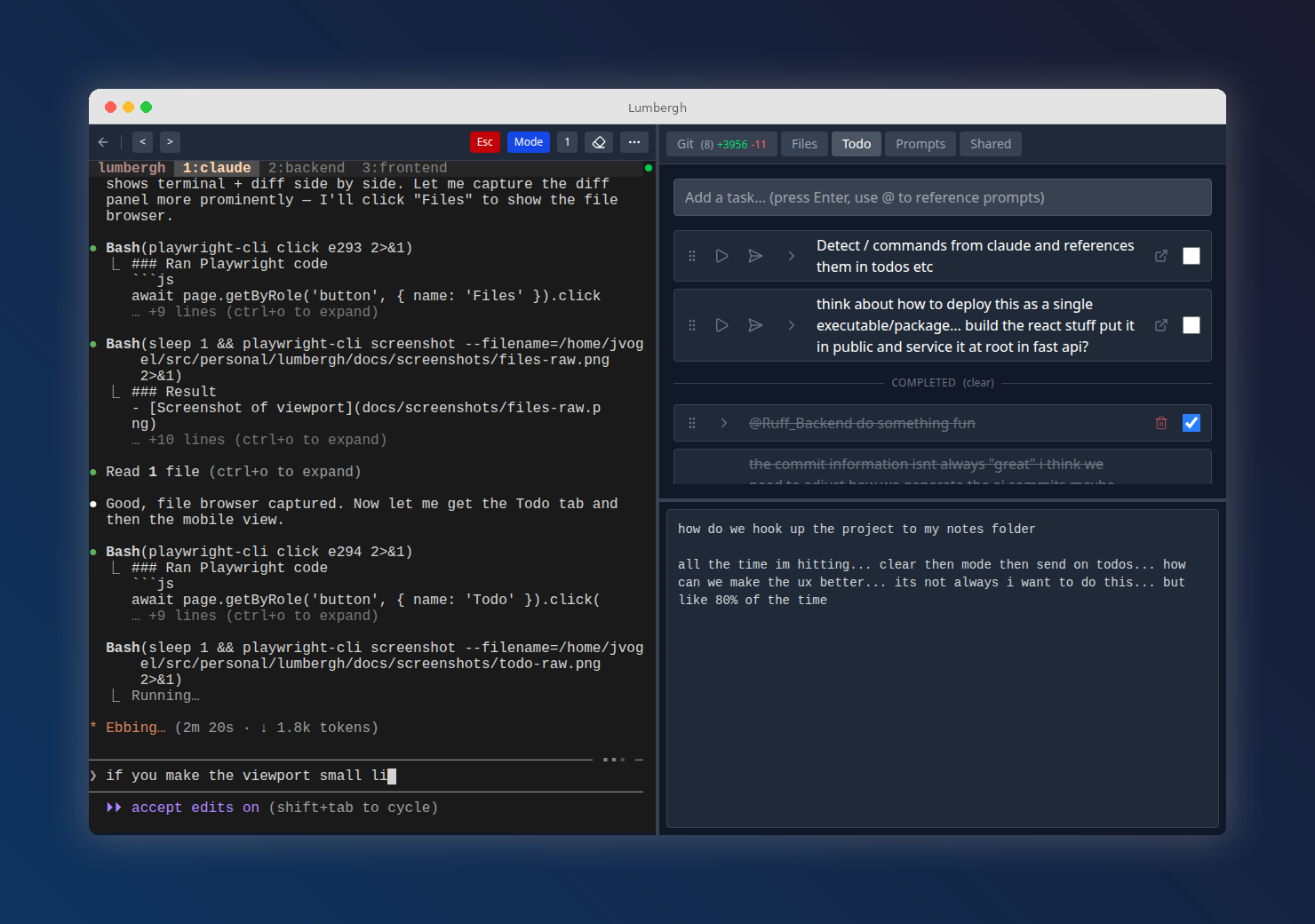Expand the 'Detect / commands' todo details chevron
The image size is (1315, 924).
pos(791,256)
